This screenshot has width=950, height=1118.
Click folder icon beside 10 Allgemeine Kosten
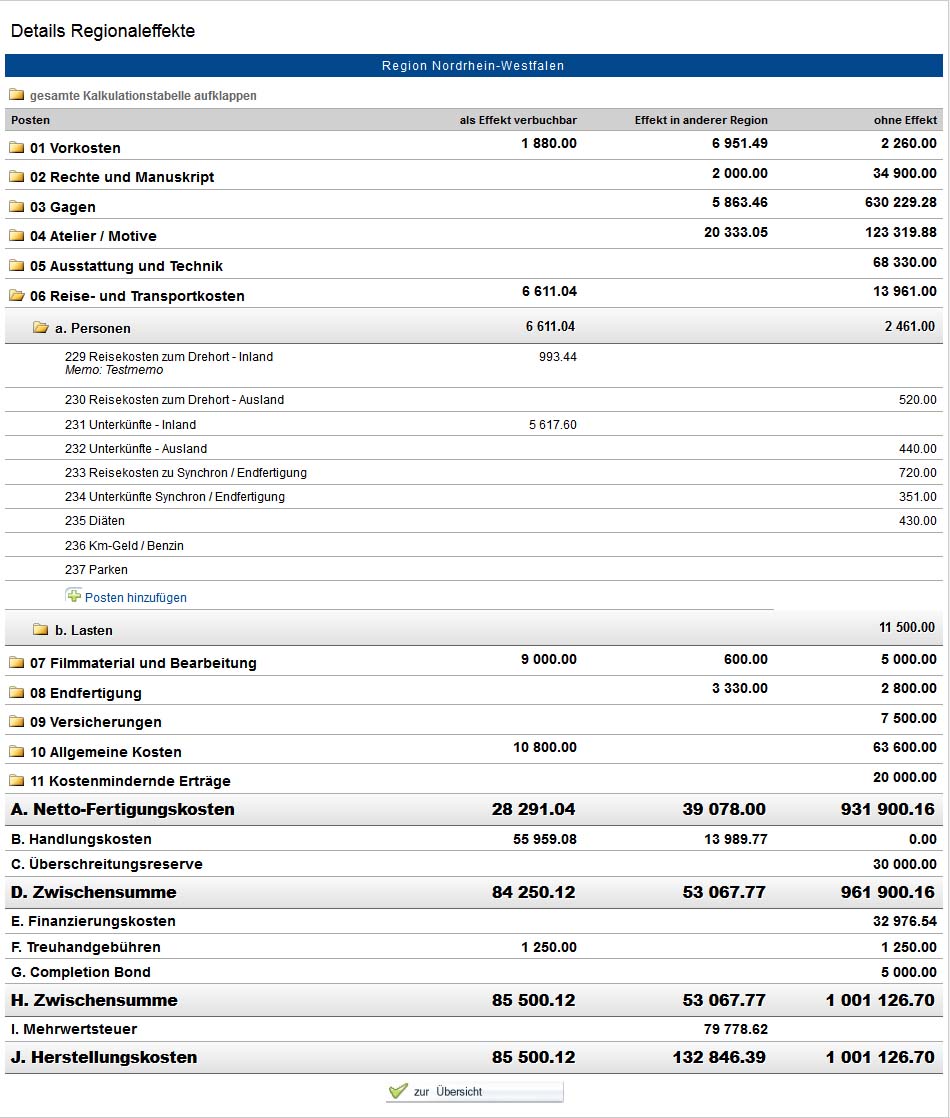point(16,752)
